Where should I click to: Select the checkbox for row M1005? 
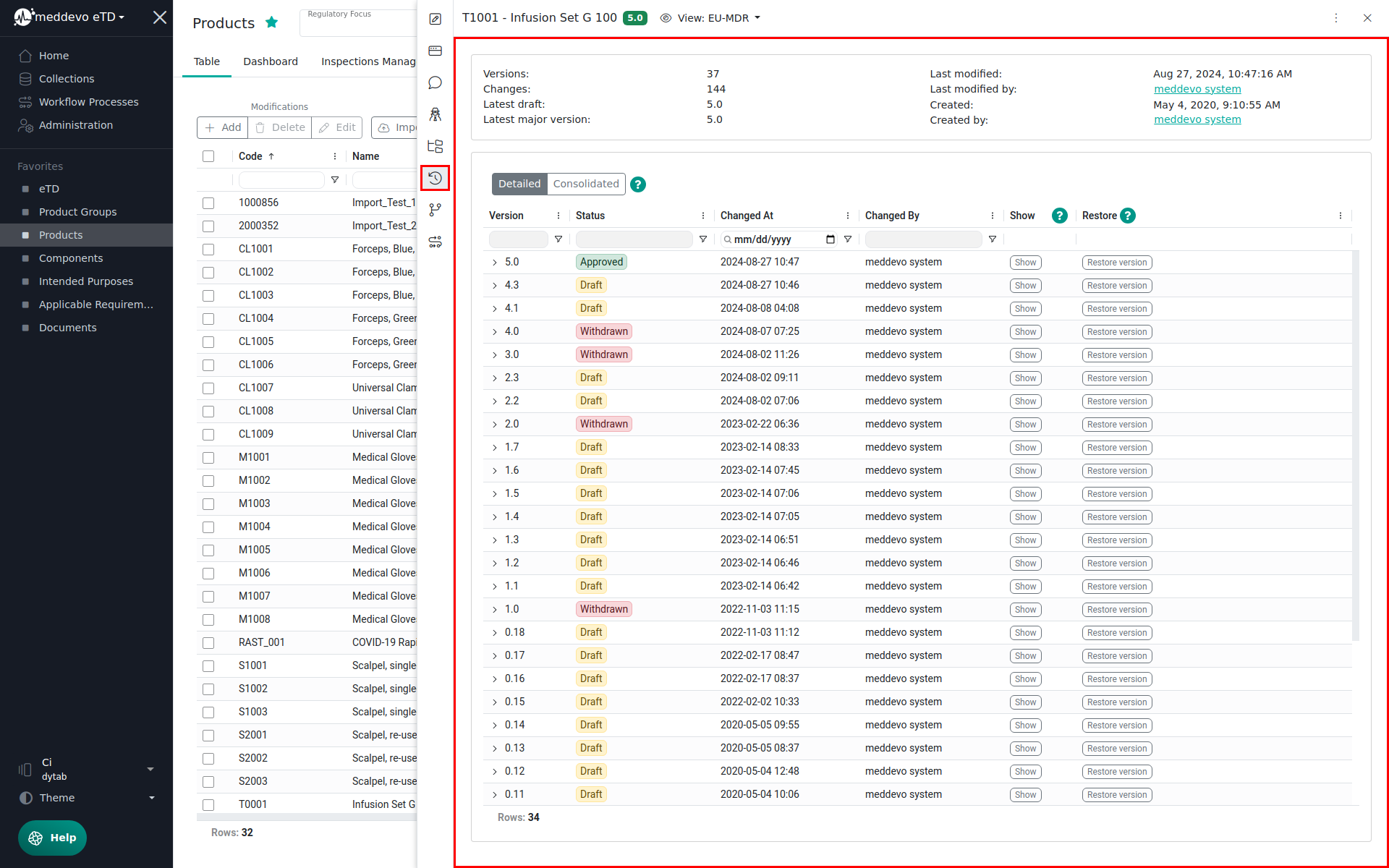(x=208, y=550)
